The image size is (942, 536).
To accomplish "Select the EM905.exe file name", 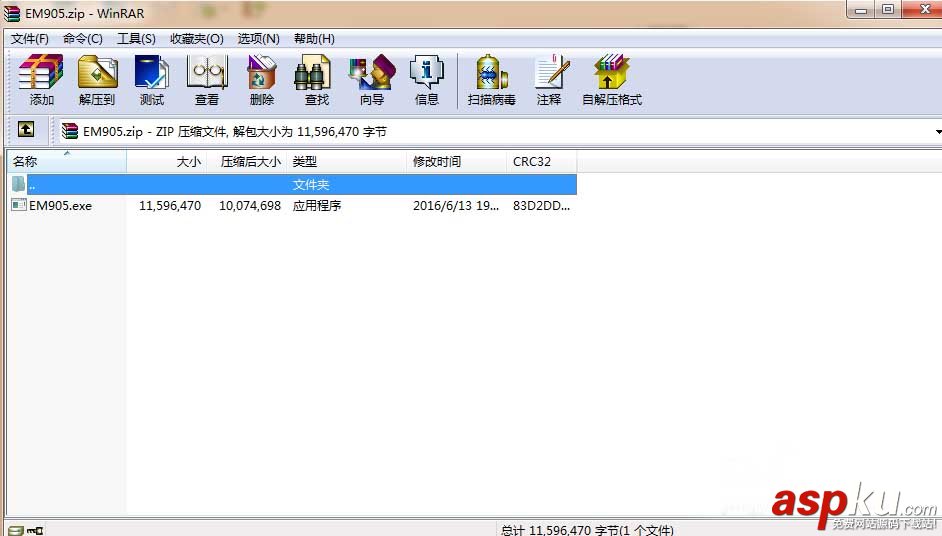I will [61, 206].
